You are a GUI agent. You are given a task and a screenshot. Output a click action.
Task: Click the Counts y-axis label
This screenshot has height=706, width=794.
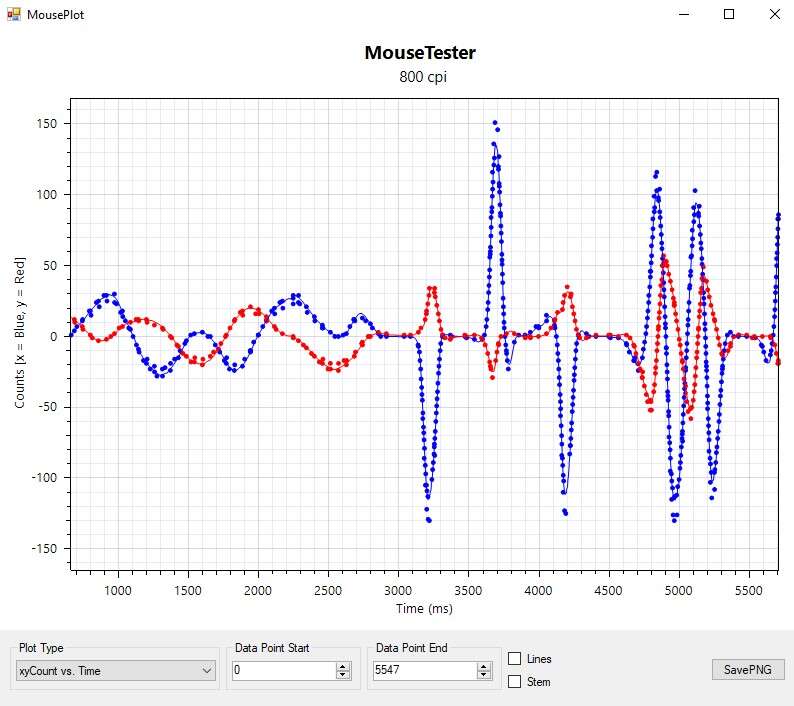20,332
